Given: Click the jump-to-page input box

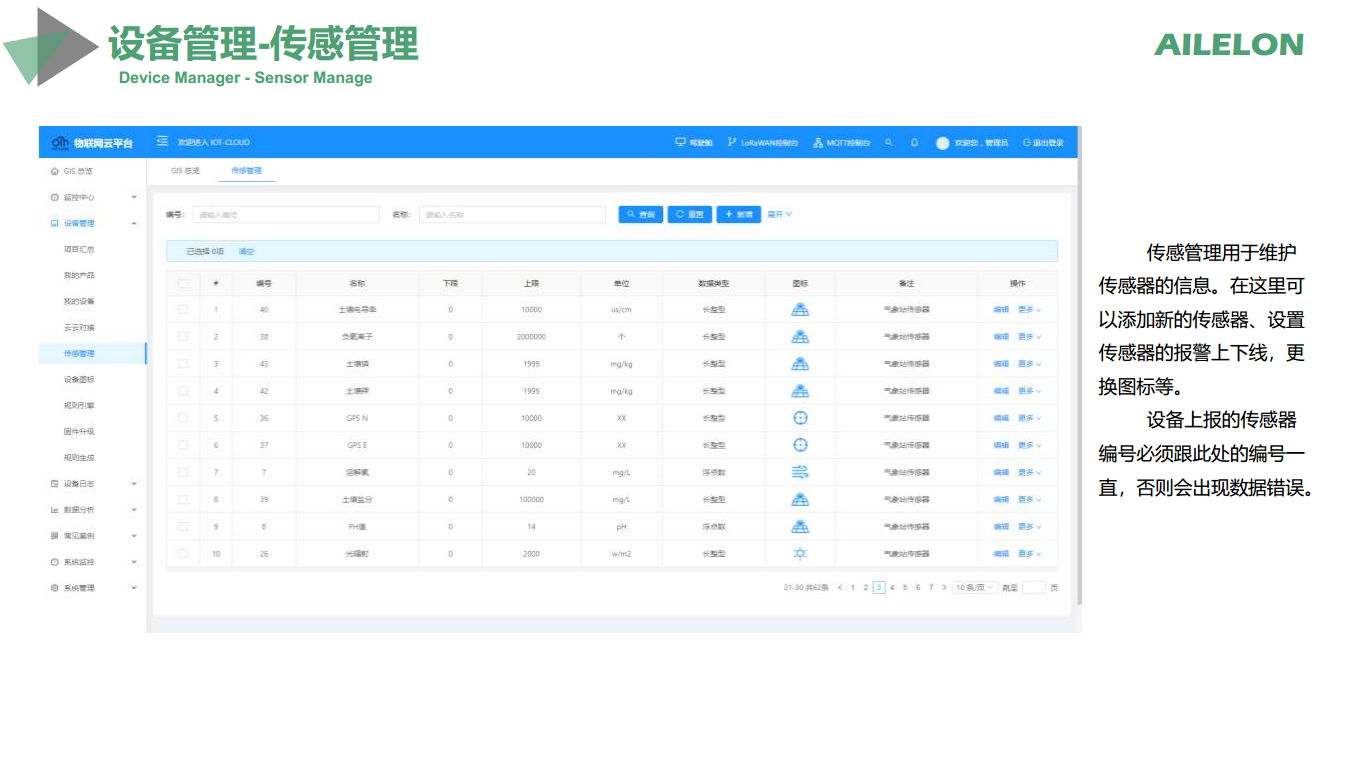Looking at the screenshot, I should point(1034,587).
